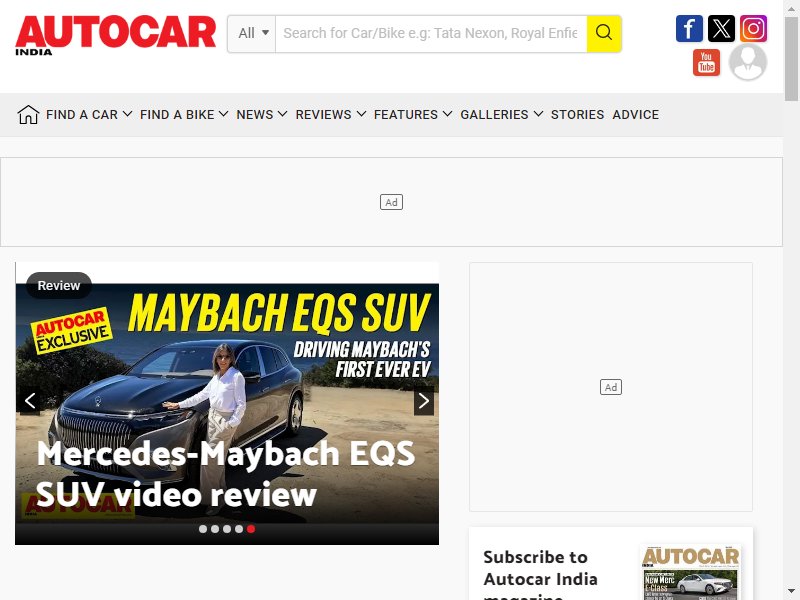Click the Ad label in the top banner
The height and width of the screenshot is (600, 800).
coord(391,202)
